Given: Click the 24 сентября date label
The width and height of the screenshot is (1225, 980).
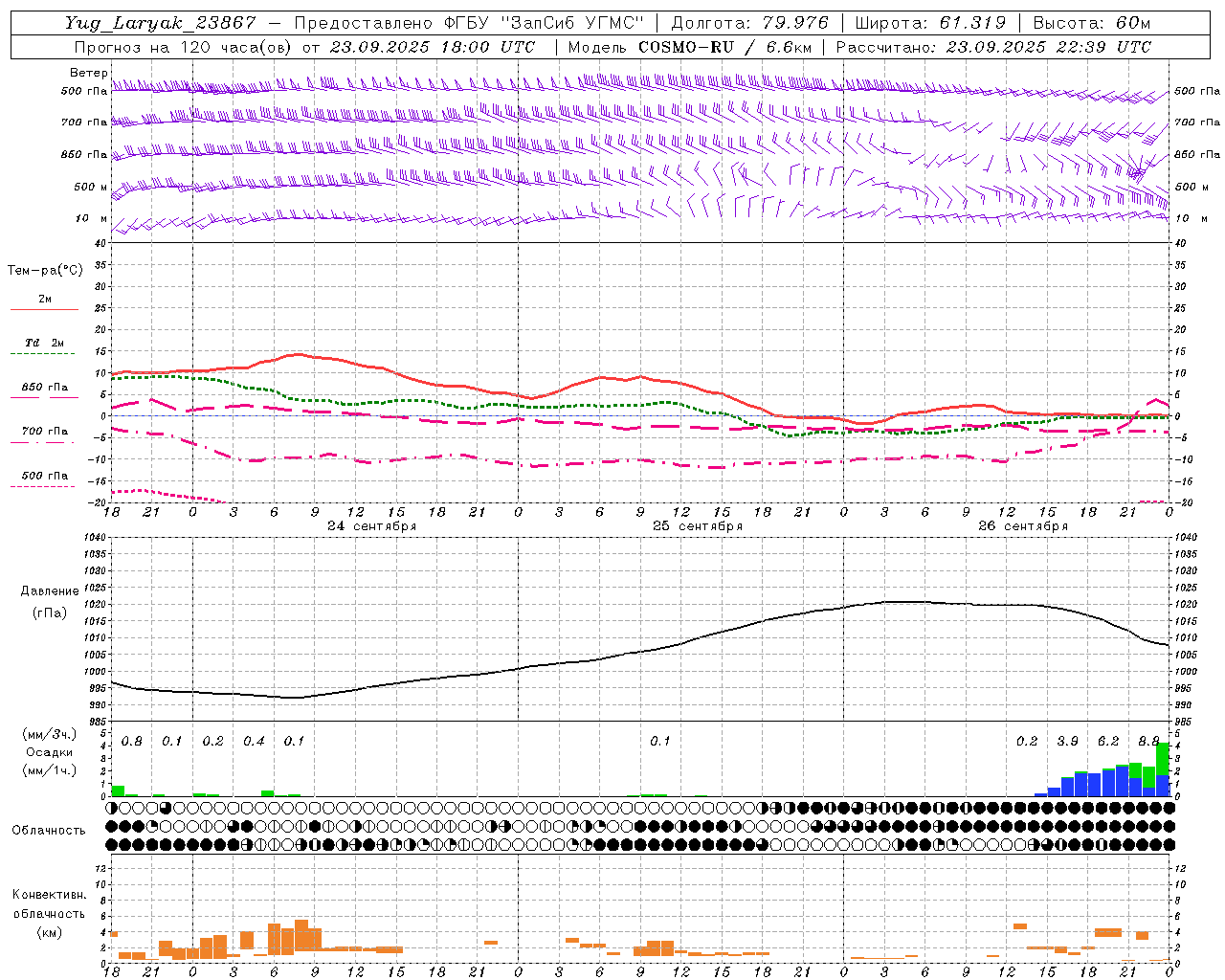Looking at the screenshot, I should [x=371, y=526].
